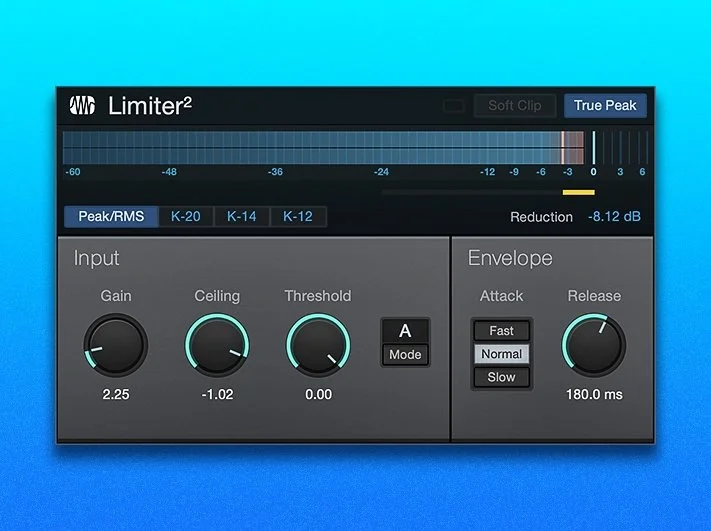Click the Ceiling value -1.02
Viewport: 711px width, 531px height.
tap(217, 395)
